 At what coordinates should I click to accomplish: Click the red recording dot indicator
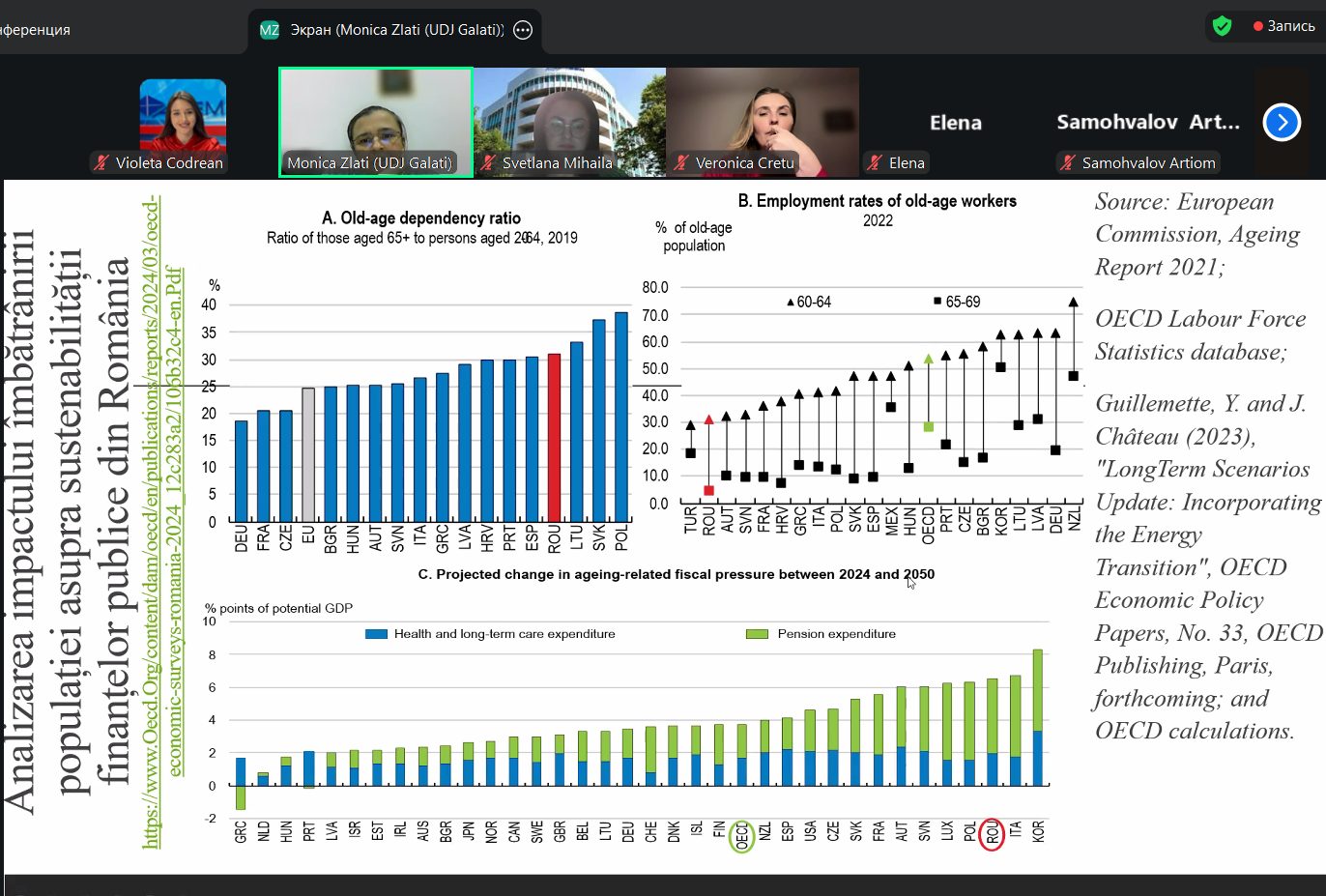pyautogui.click(x=1257, y=26)
